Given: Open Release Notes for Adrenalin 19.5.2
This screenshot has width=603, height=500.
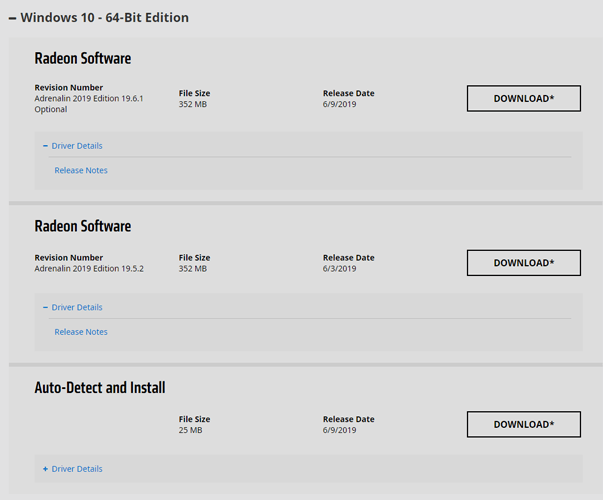Looking at the screenshot, I should (81, 332).
